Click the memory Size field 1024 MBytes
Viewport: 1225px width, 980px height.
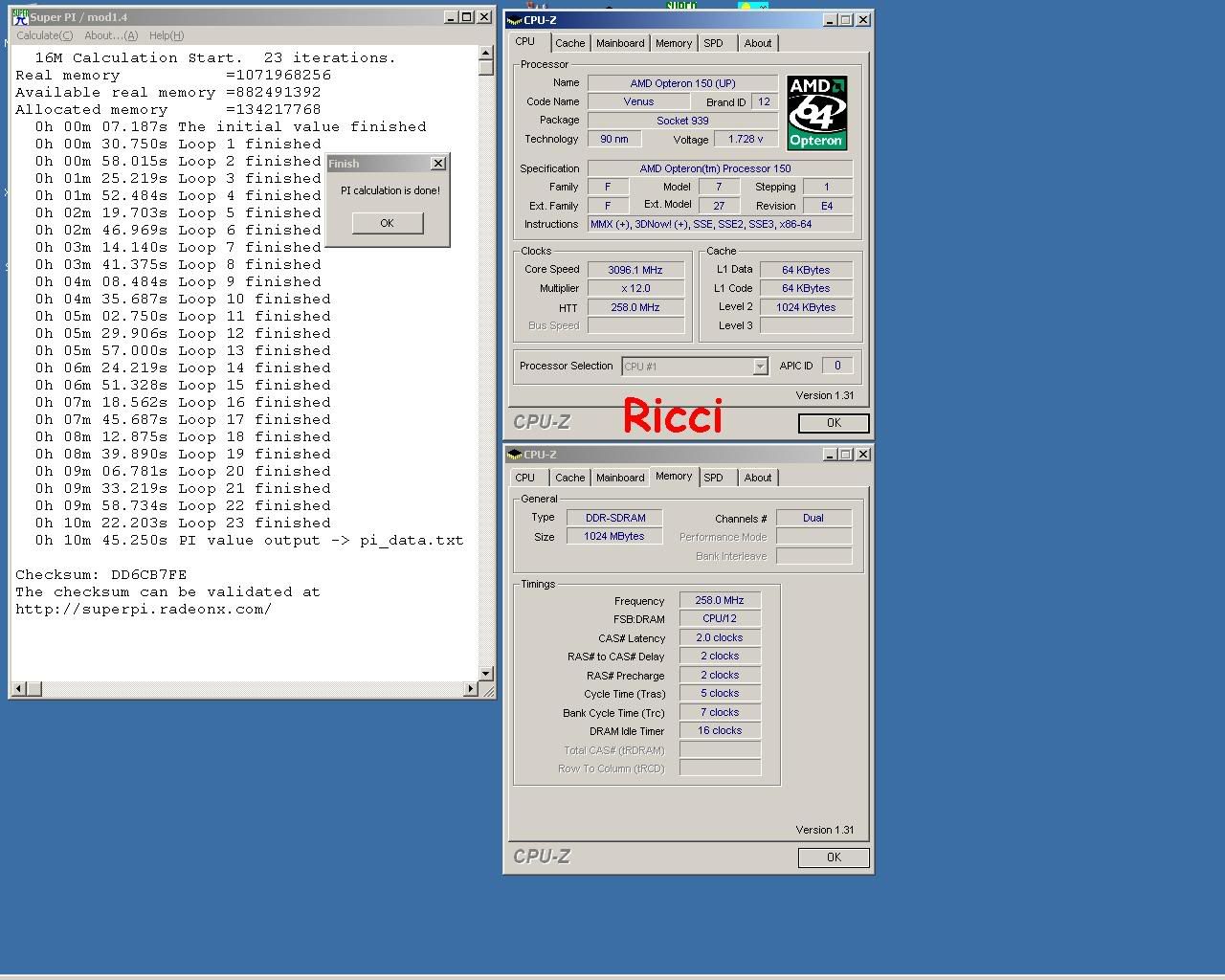click(614, 536)
